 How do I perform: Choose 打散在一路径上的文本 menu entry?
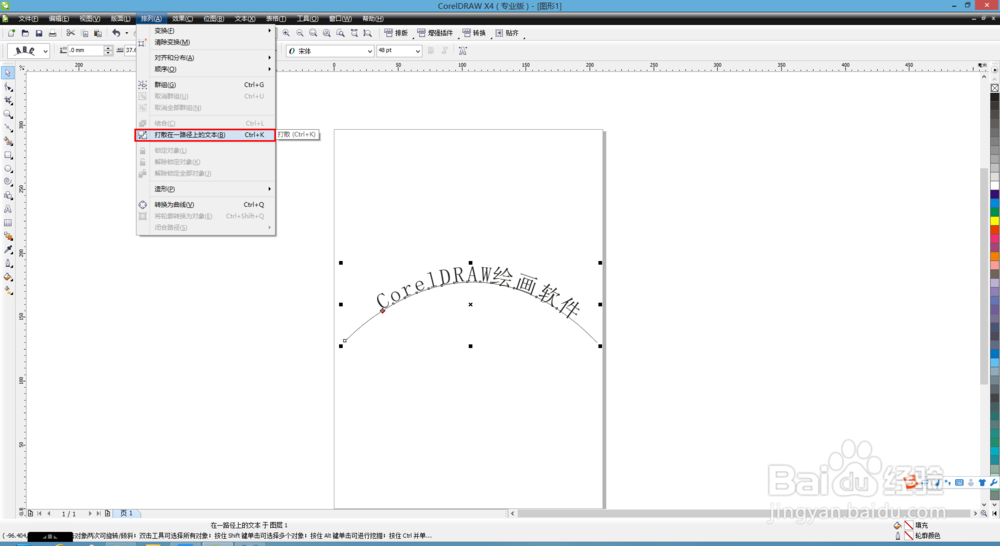click(x=205, y=135)
